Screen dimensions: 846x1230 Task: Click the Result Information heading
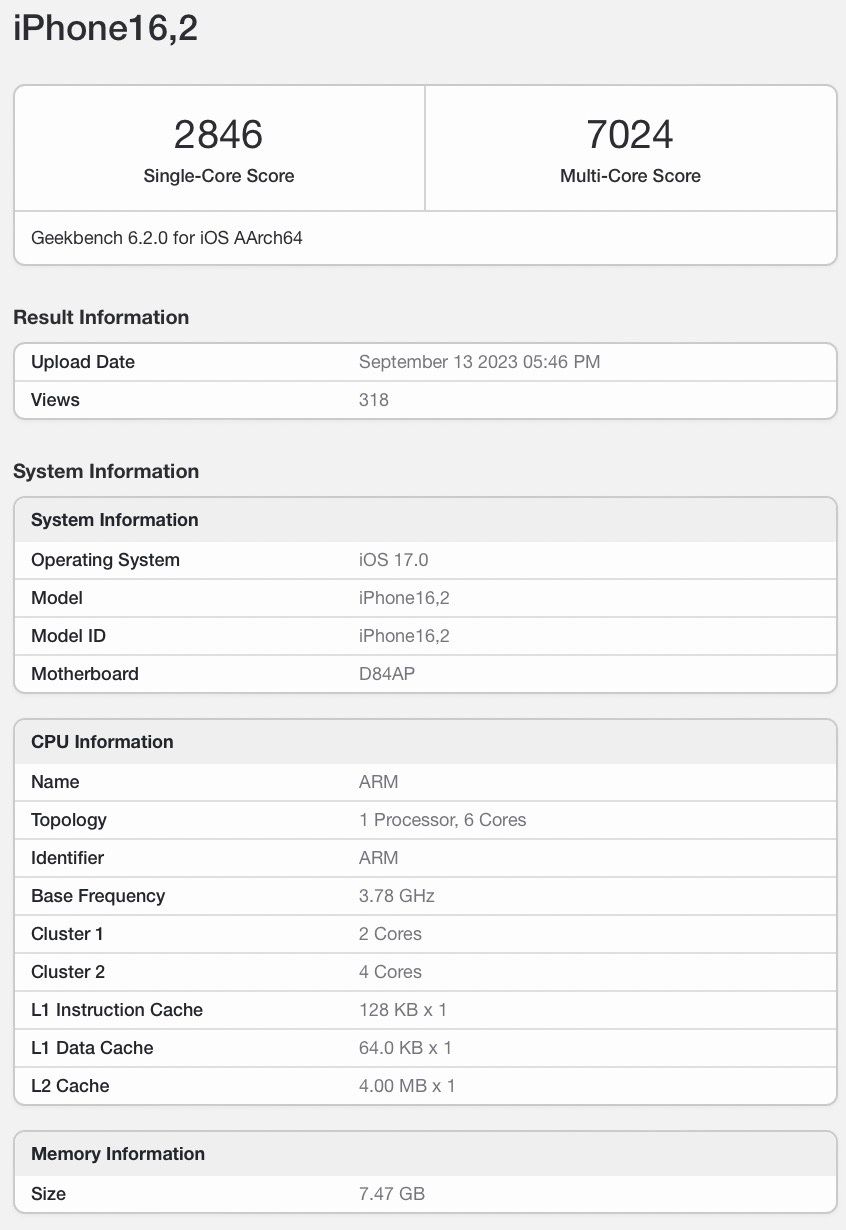point(101,317)
